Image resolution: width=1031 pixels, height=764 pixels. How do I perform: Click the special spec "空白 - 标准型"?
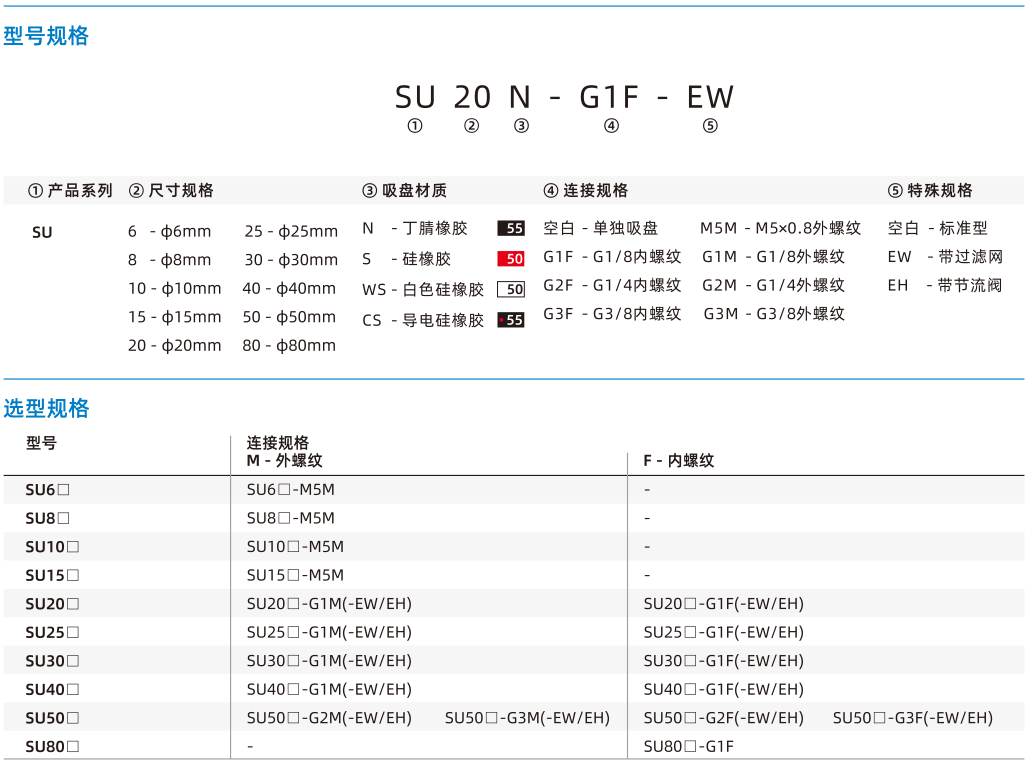938,228
